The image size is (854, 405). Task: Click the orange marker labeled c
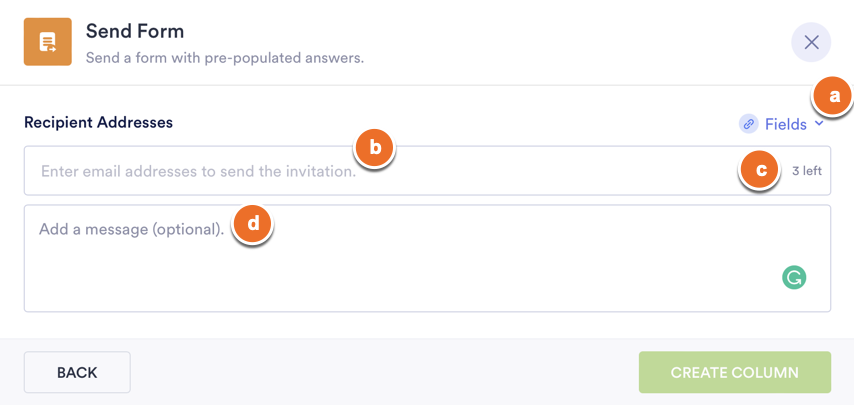click(x=761, y=171)
